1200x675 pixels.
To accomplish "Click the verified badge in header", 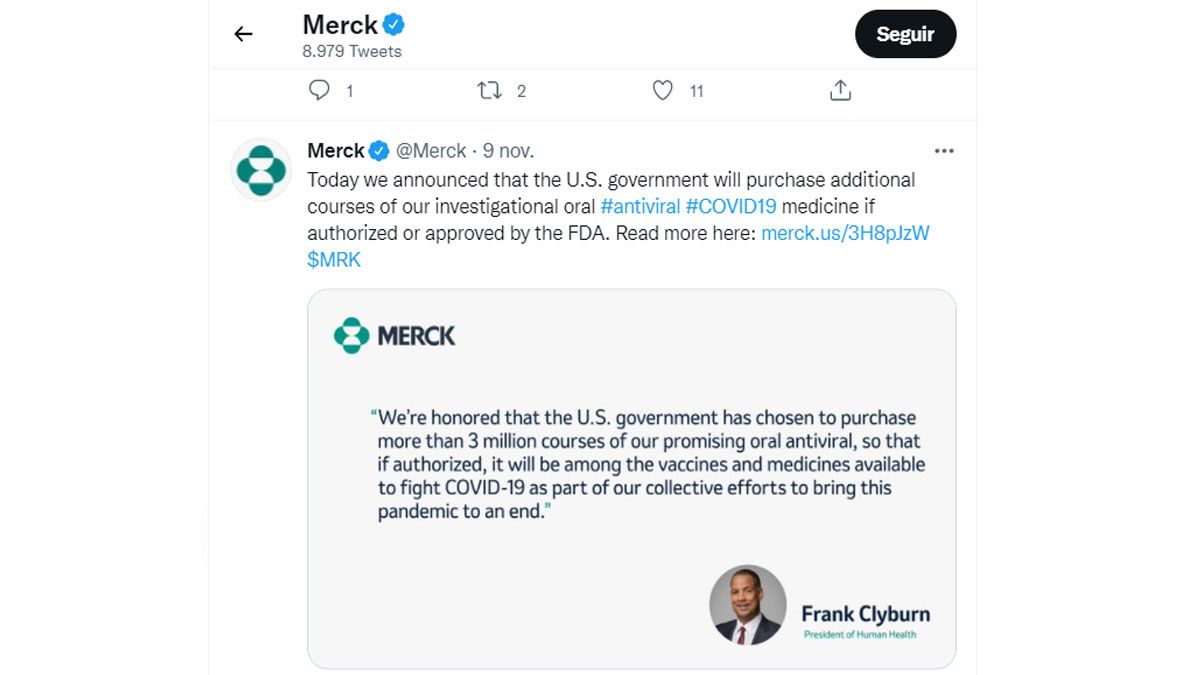I will (394, 25).
